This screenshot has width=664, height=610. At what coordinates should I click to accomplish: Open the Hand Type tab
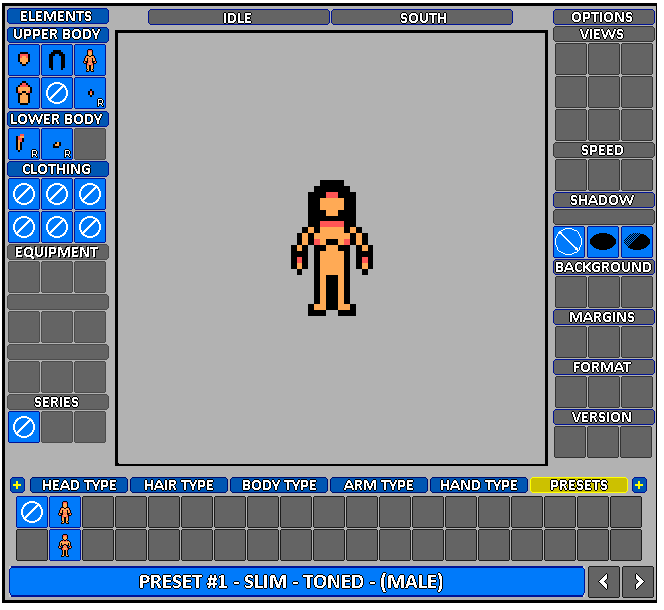click(479, 485)
